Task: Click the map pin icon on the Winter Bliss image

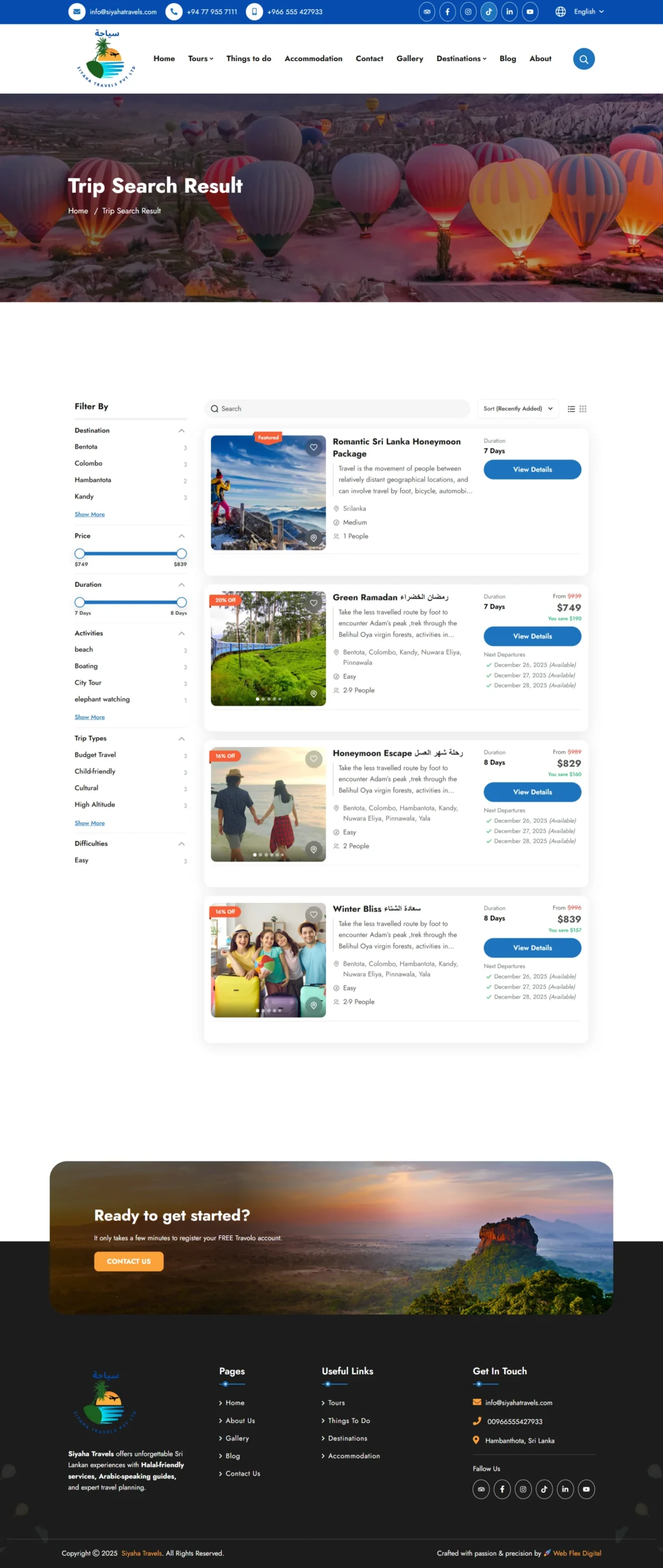Action: (314, 1005)
